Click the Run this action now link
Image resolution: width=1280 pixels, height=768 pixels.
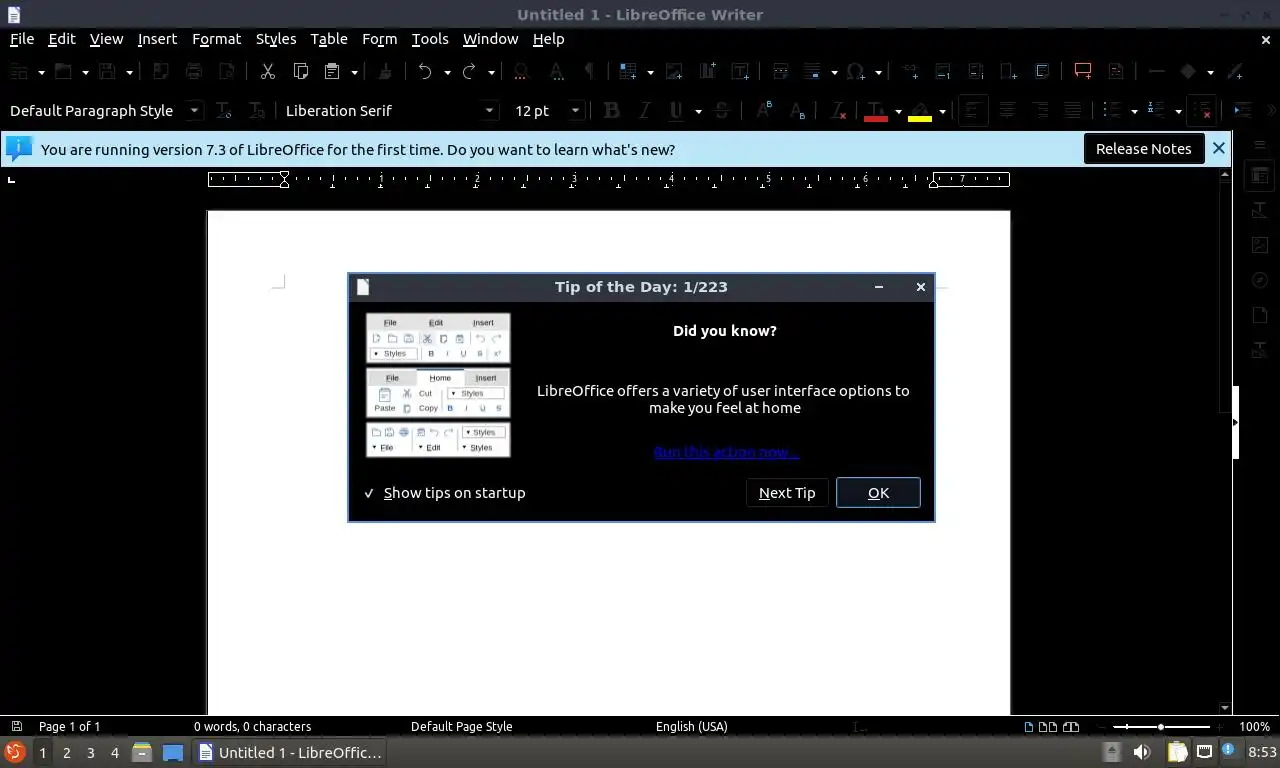coord(726,452)
